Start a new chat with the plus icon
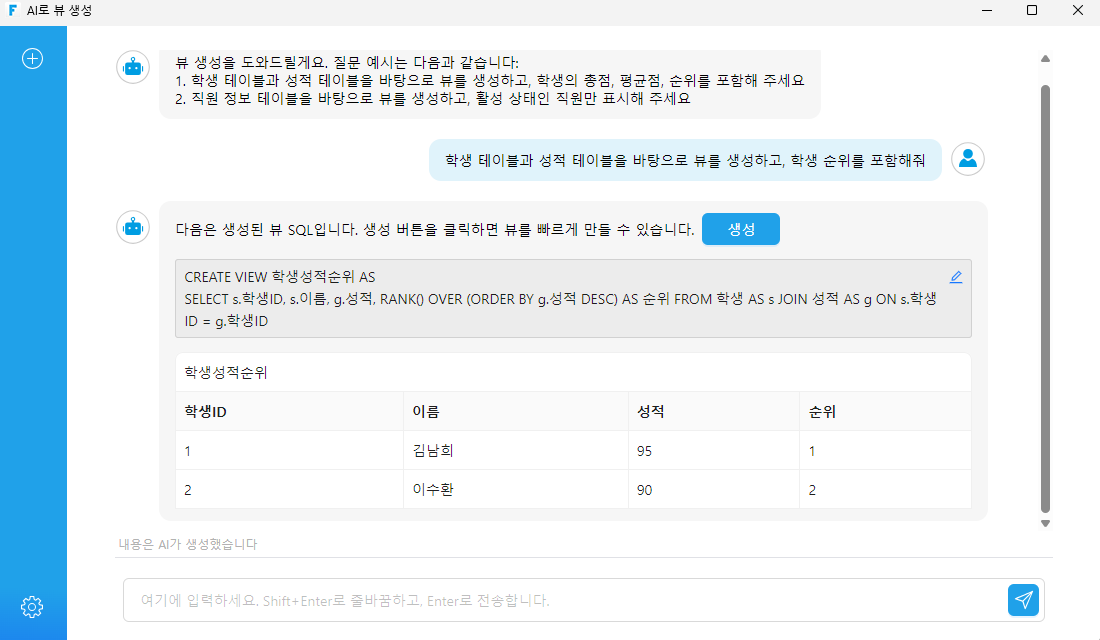This screenshot has height=640, width=1100. pyautogui.click(x=32, y=58)
